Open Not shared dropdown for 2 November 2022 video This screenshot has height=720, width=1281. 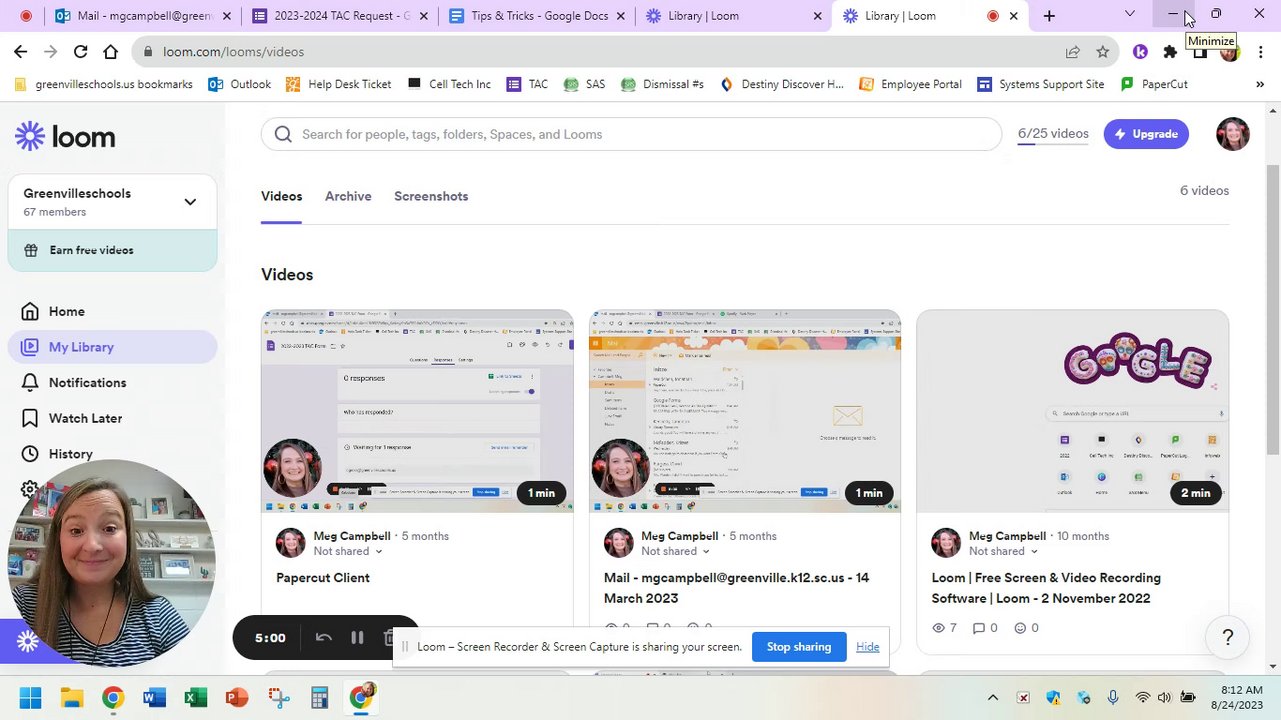point(1003,551)
